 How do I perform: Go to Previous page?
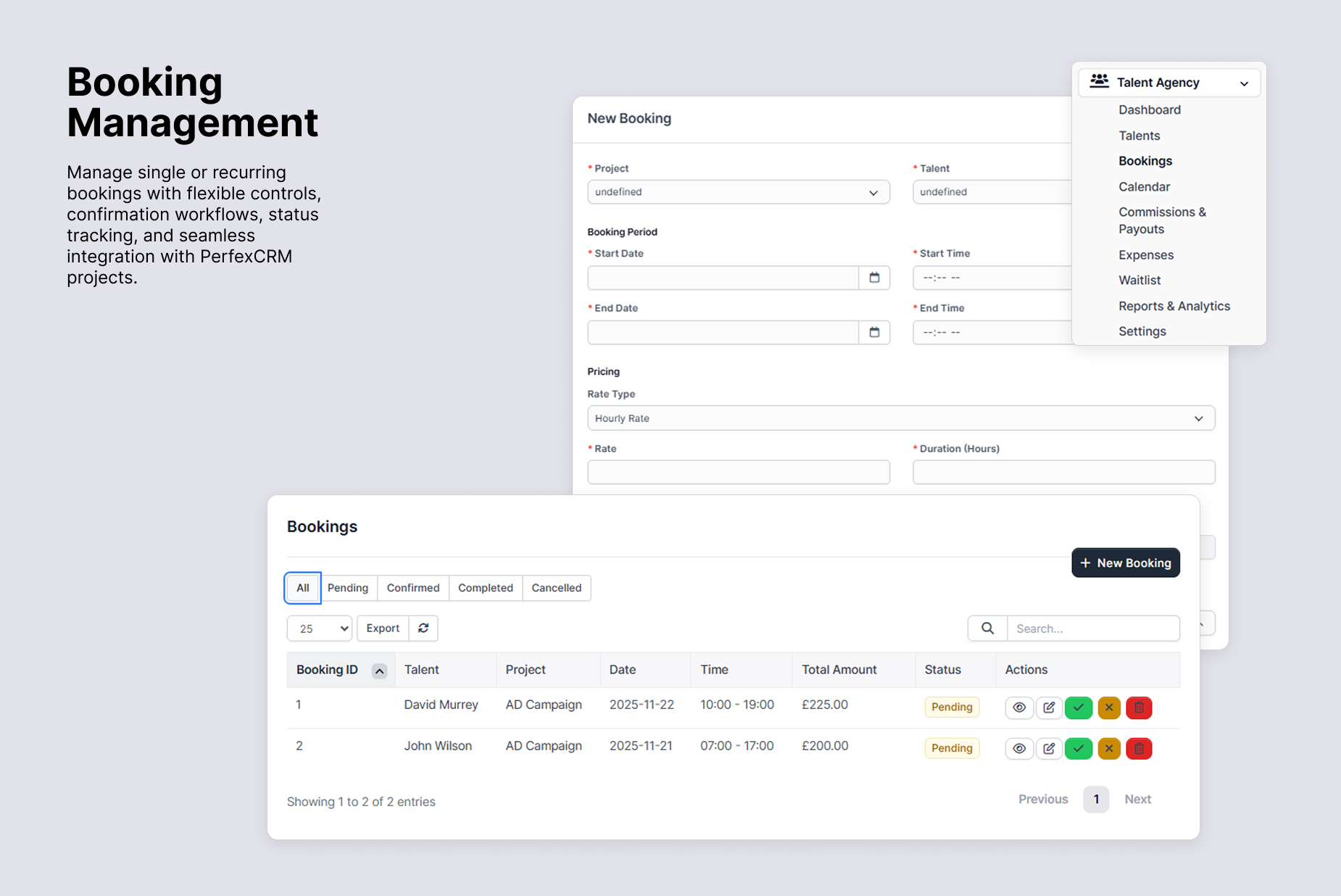1043,799
